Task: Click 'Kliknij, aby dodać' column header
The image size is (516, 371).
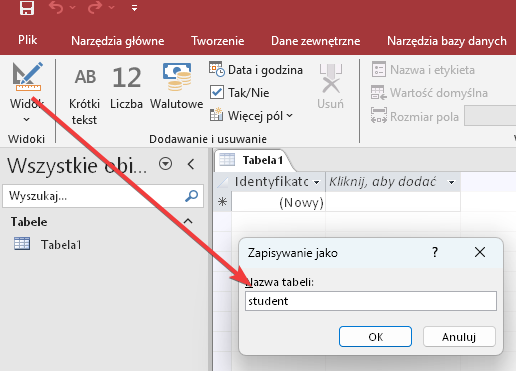Action: (x=393, y=182)
